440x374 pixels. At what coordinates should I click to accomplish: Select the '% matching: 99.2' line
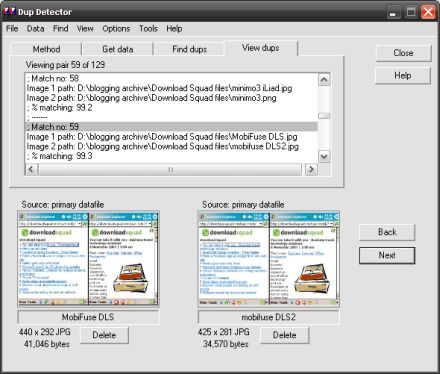[172, 108]
